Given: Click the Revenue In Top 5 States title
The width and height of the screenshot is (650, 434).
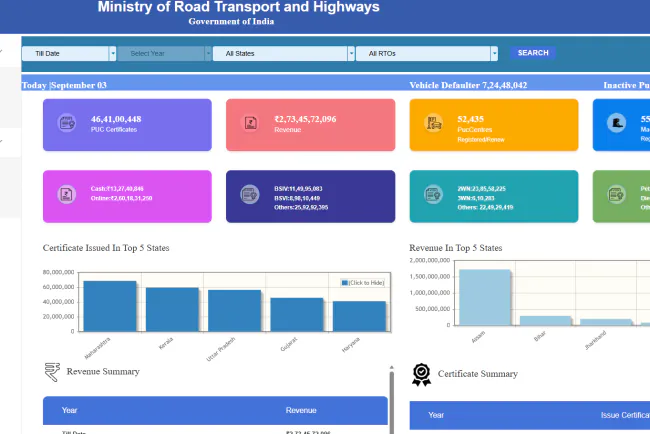Looking at the screenshot, I should [x=456, y=248].
